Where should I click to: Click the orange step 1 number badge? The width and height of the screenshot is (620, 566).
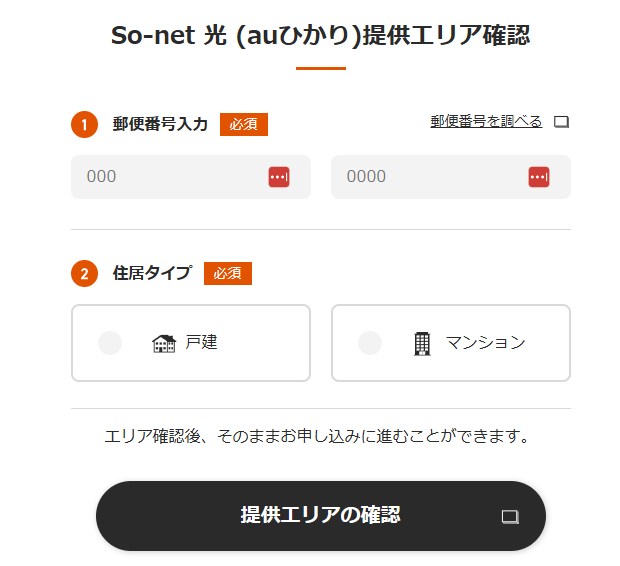[84, 124]
